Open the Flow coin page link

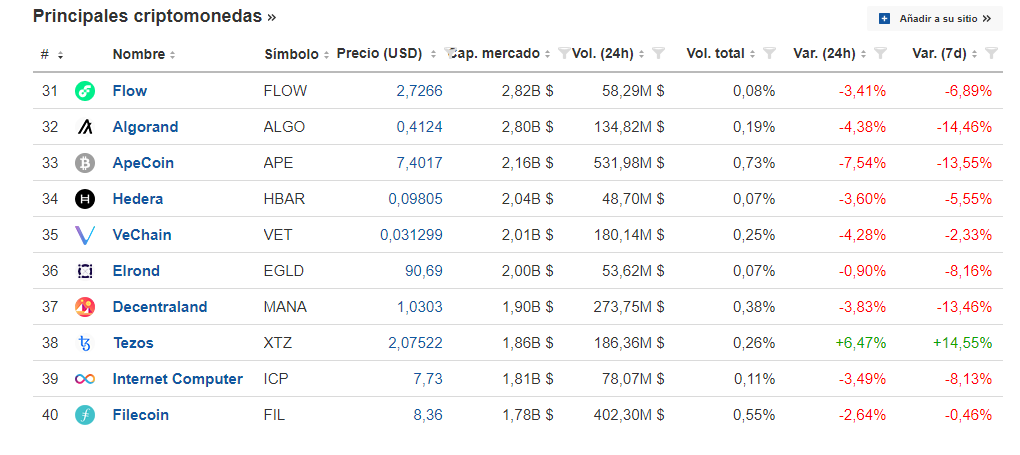point(129,91)
